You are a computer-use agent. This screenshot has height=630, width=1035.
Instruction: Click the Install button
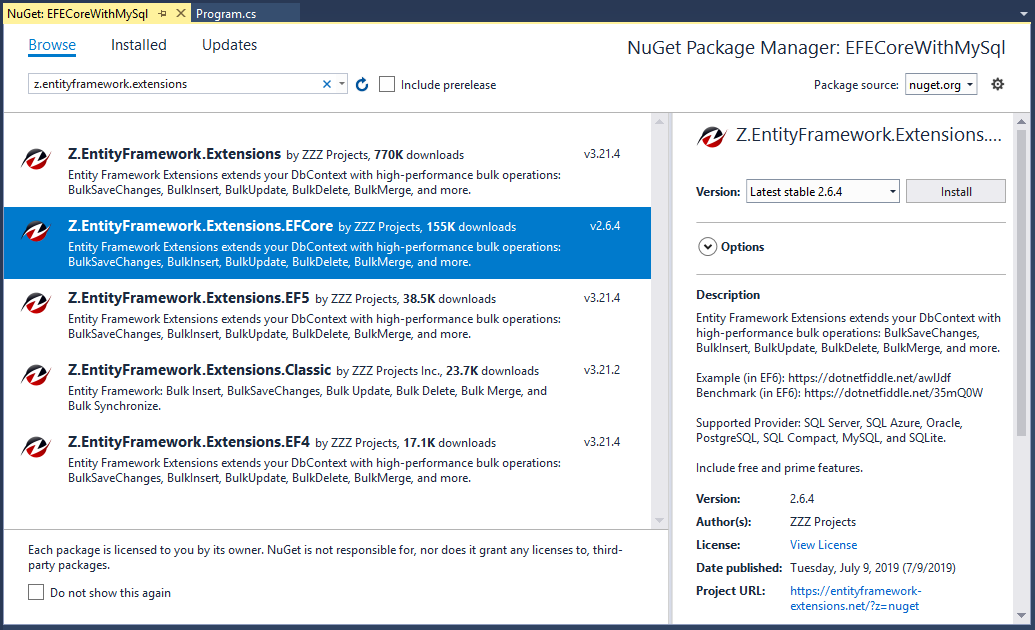pyautogui.click(x=956, y=192)
